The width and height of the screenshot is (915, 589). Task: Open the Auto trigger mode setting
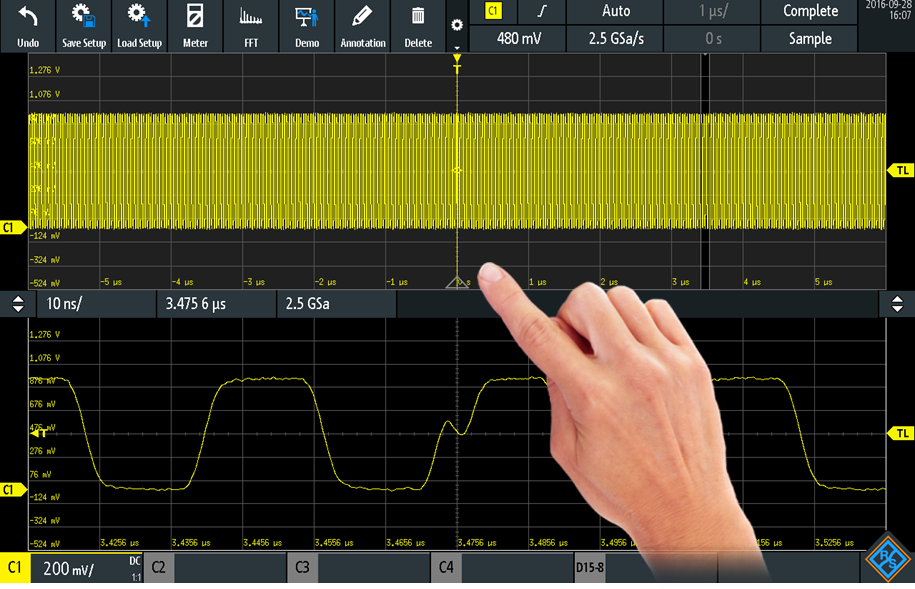[616, 11]
